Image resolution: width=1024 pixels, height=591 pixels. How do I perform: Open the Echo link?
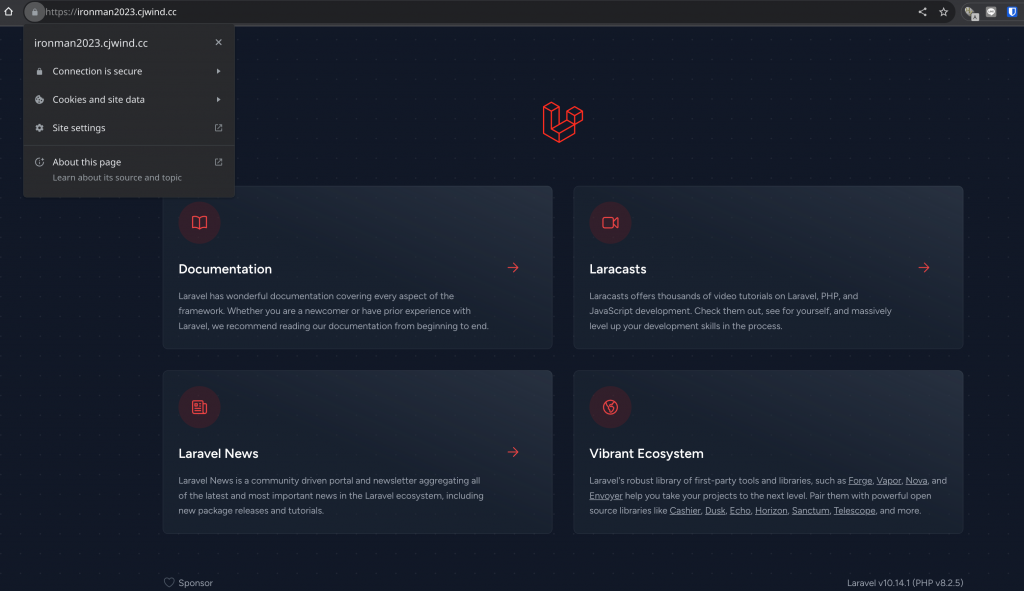click(740, 511)
